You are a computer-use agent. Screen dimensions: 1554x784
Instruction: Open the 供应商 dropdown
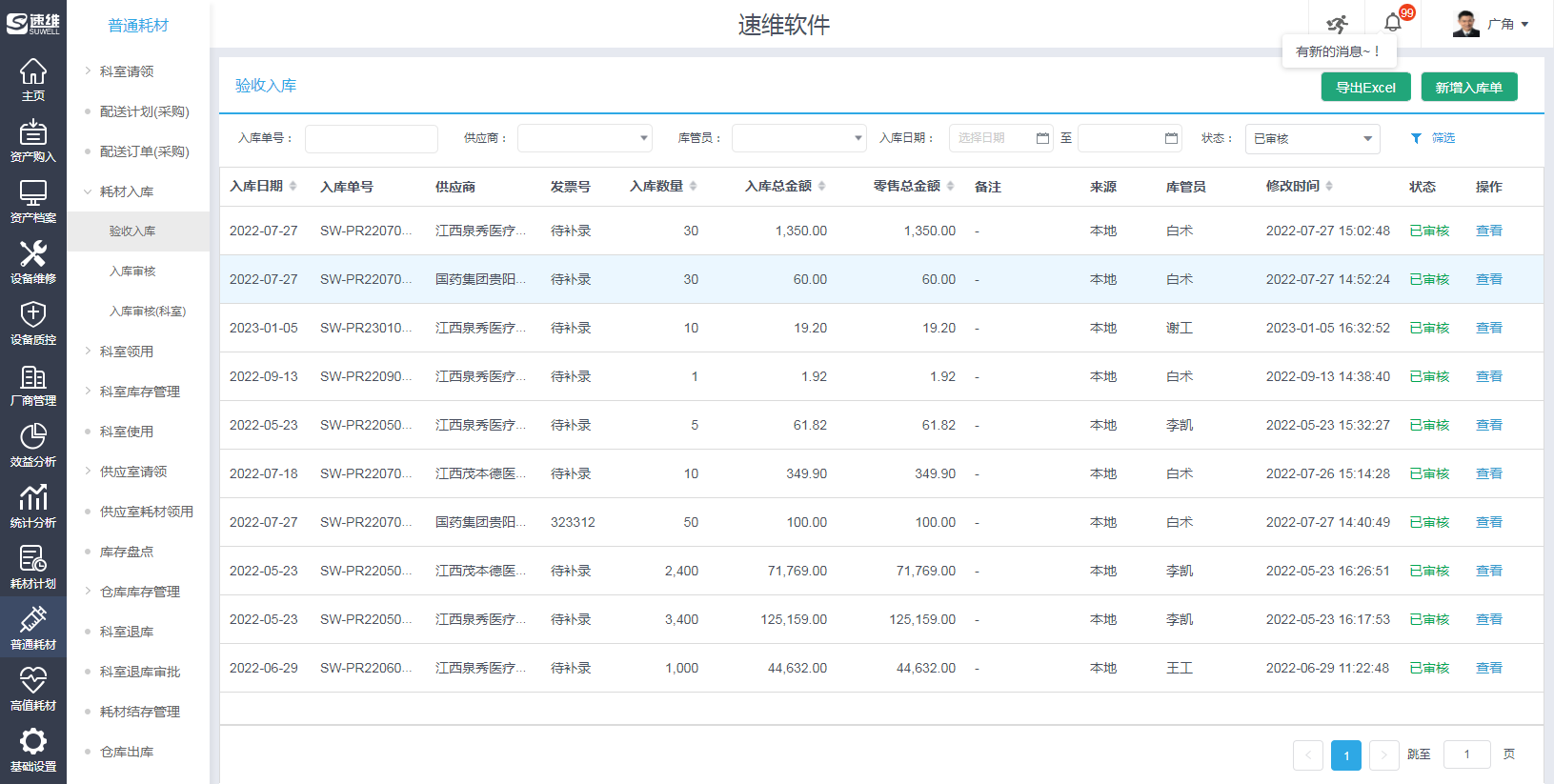tap(585, 138)
